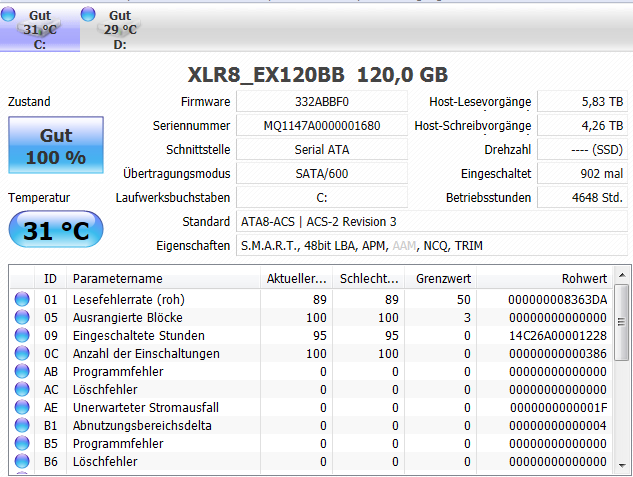Click threshold value 50 in row 01
The image size is (633, 477).
click(463, 300)
